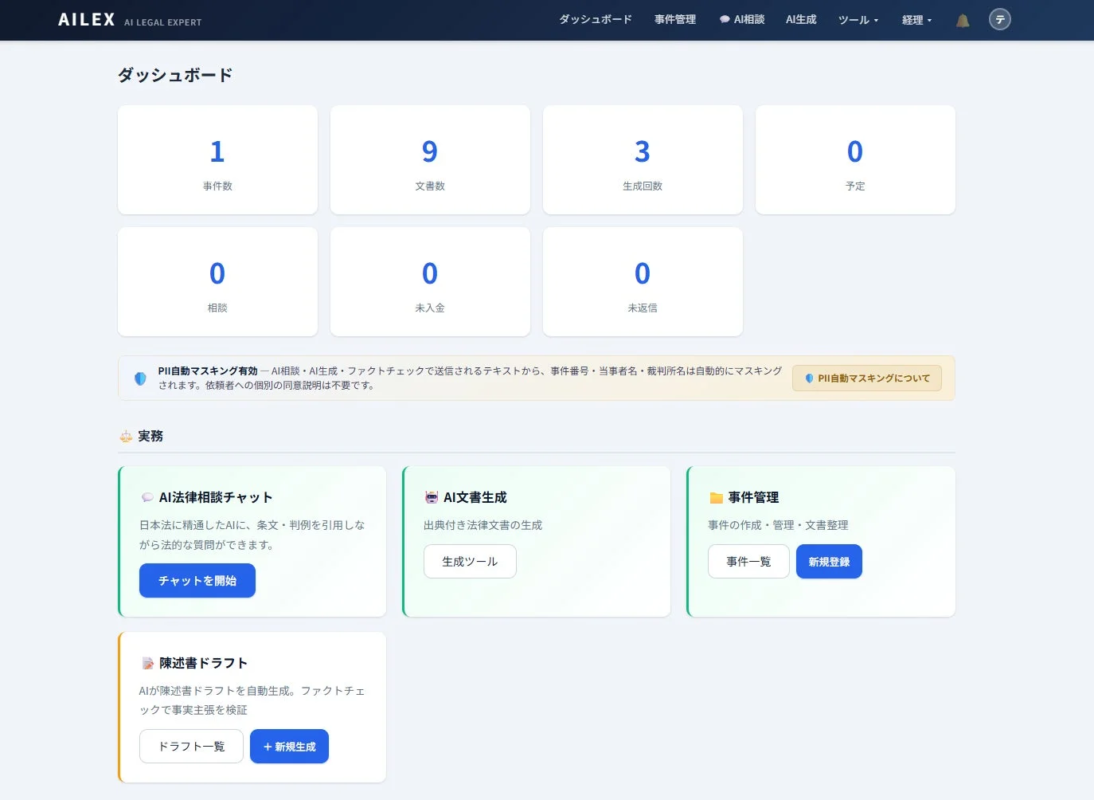Viewport: 1094px width, 800px height.
Task: Open the 生成ツール button
Action: pyautogui.click(x=469, y=561)
